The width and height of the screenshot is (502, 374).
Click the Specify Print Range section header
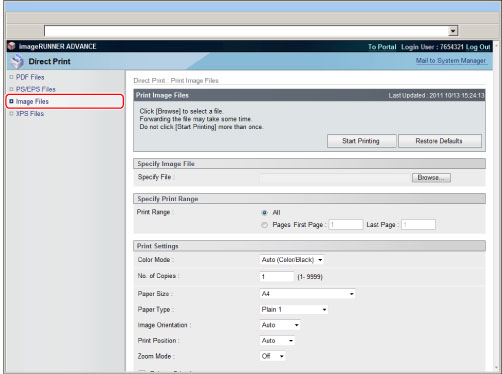point(309,199)
